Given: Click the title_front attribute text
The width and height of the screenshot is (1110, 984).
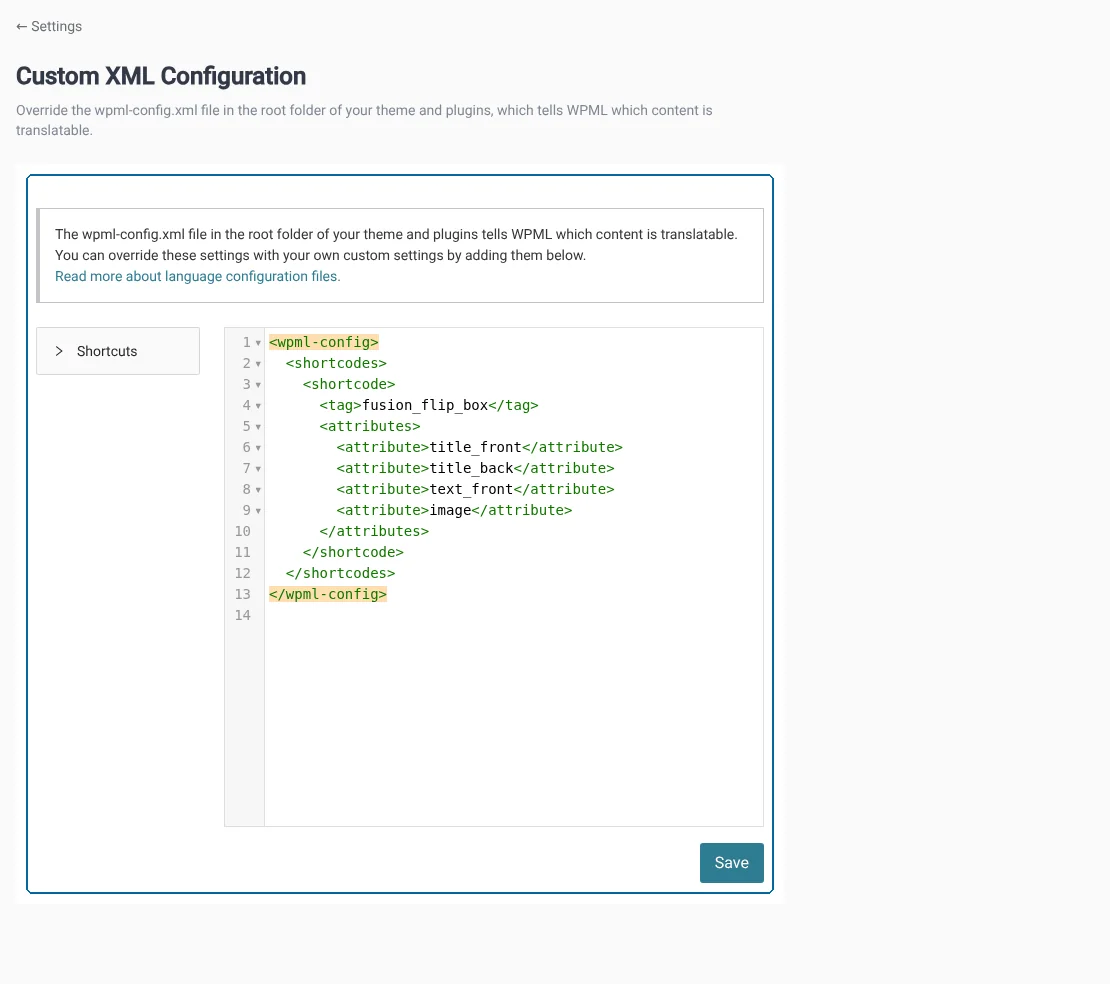Looking at the screenshot, I should 475,447.
